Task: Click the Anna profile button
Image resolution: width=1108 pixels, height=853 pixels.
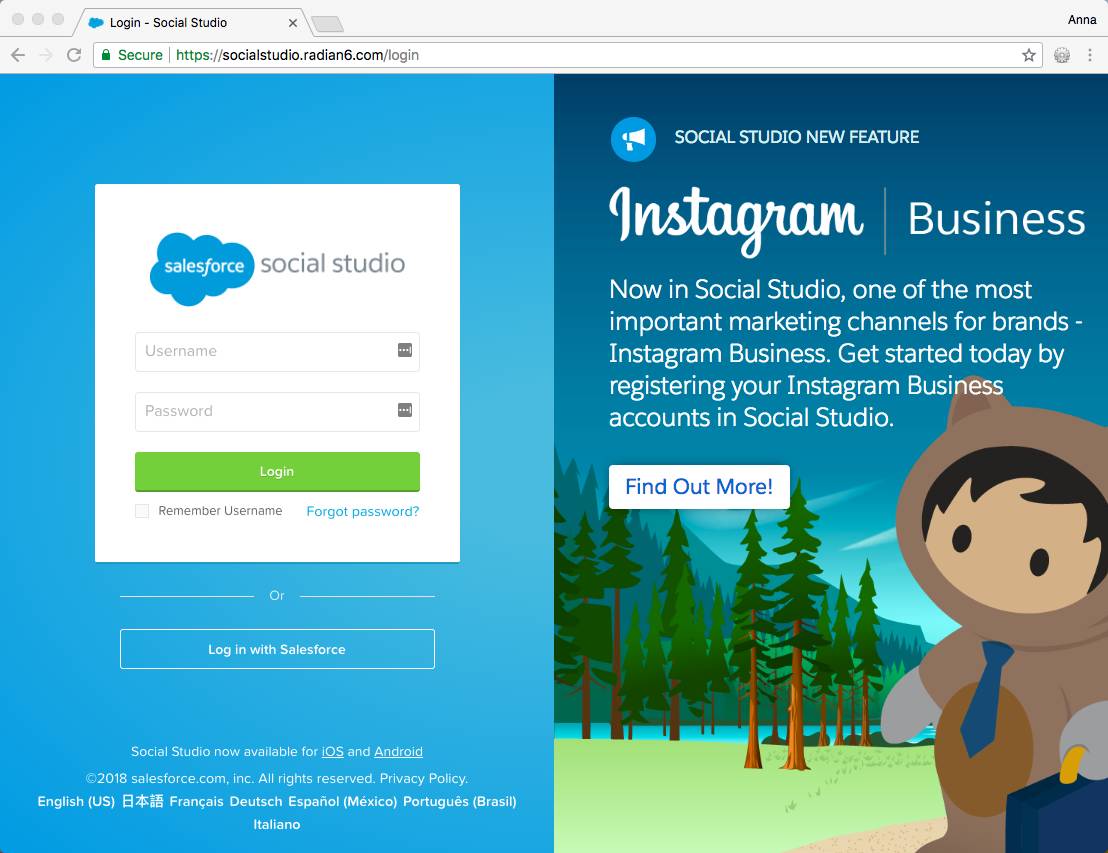Action: point(1082,20)
